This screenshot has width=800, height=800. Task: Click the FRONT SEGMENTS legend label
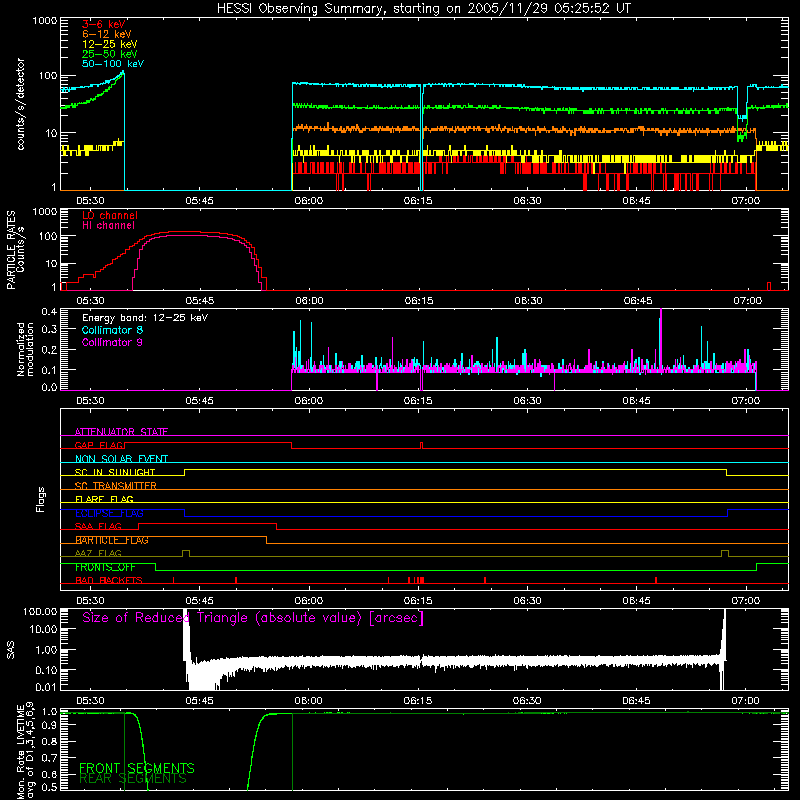pyautogui.click(x=137, y=768)
